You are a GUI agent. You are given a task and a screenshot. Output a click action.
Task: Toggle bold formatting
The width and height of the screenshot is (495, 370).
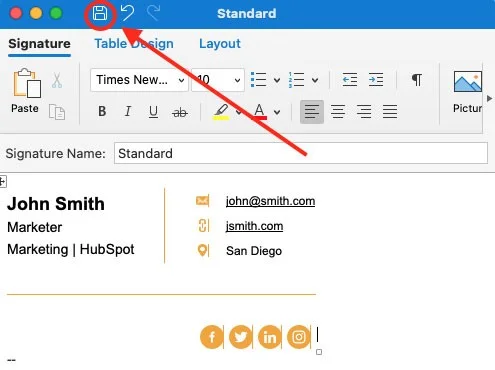tap(102, 111)
